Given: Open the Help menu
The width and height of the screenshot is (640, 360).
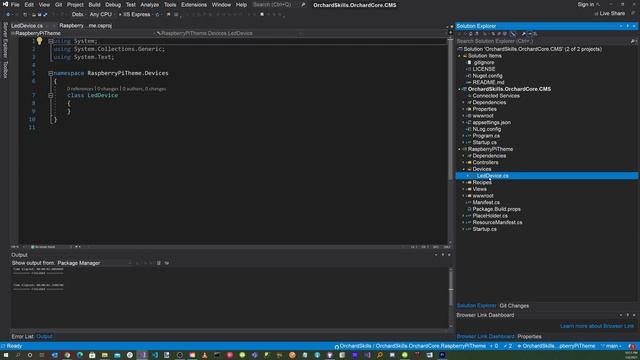Looking at the screenshot, I should click(x=241, y=5).
